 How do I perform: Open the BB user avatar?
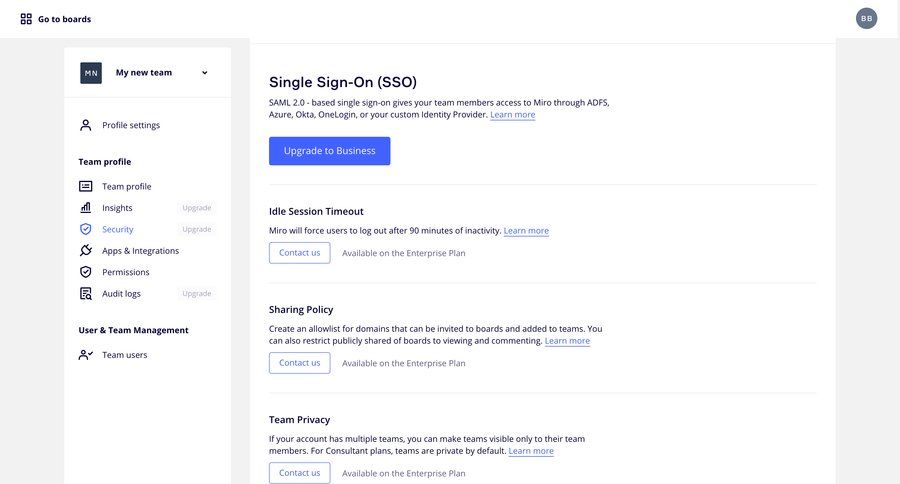[866, 18]
